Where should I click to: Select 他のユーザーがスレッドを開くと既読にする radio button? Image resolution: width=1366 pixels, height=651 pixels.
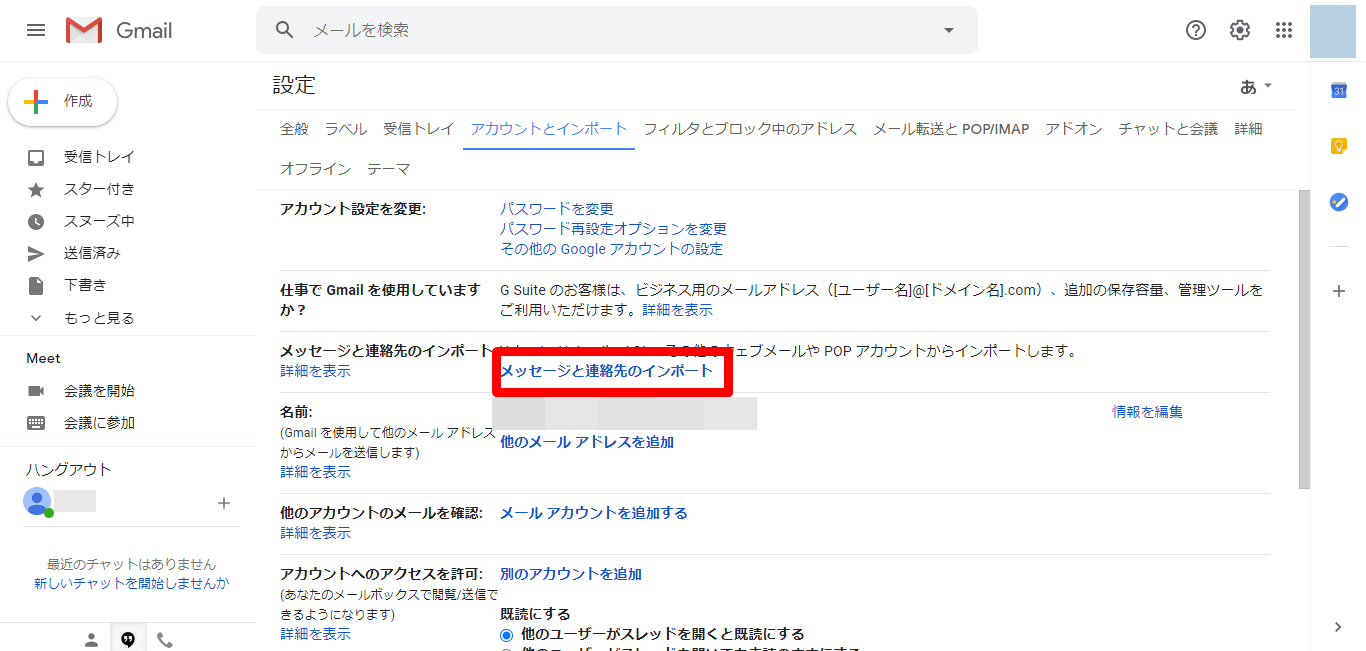pos(507,634)
